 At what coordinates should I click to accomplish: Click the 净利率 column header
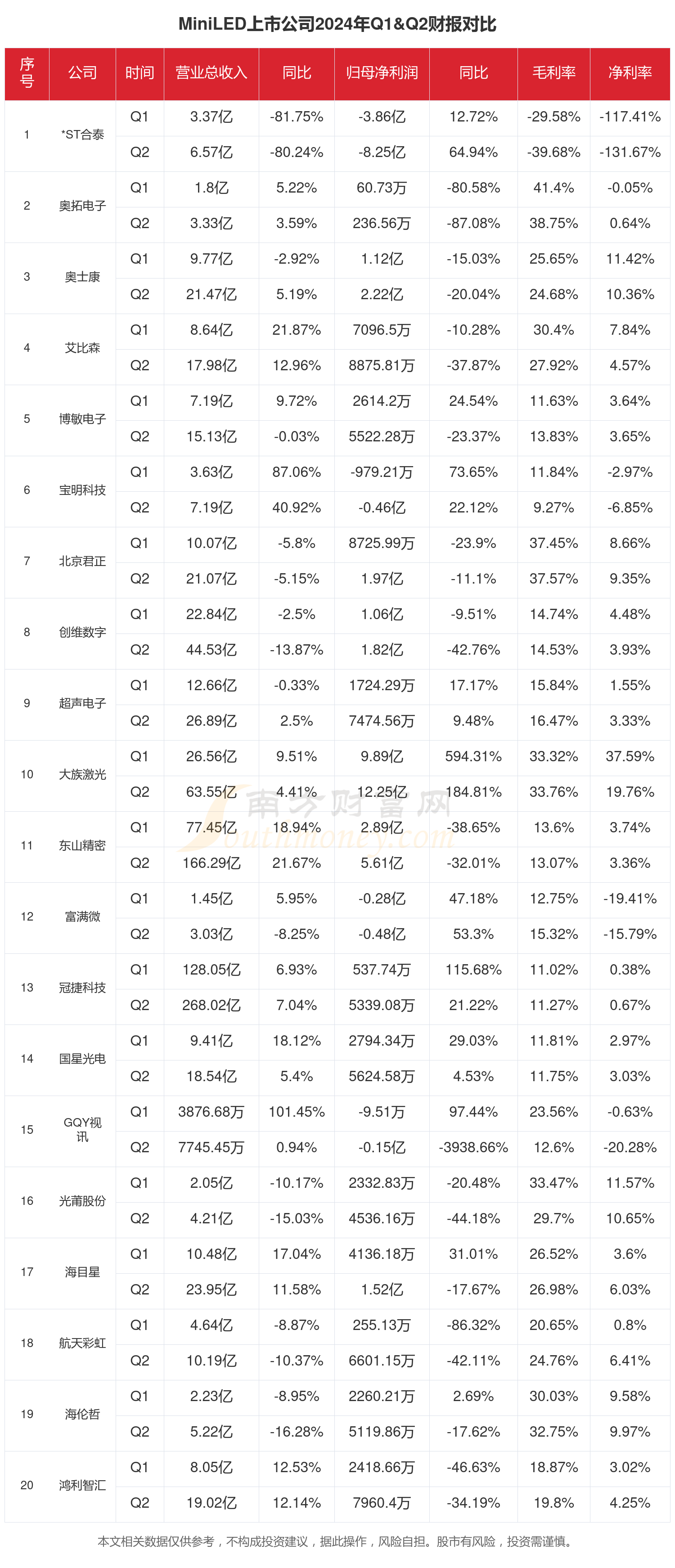point(630,73)
